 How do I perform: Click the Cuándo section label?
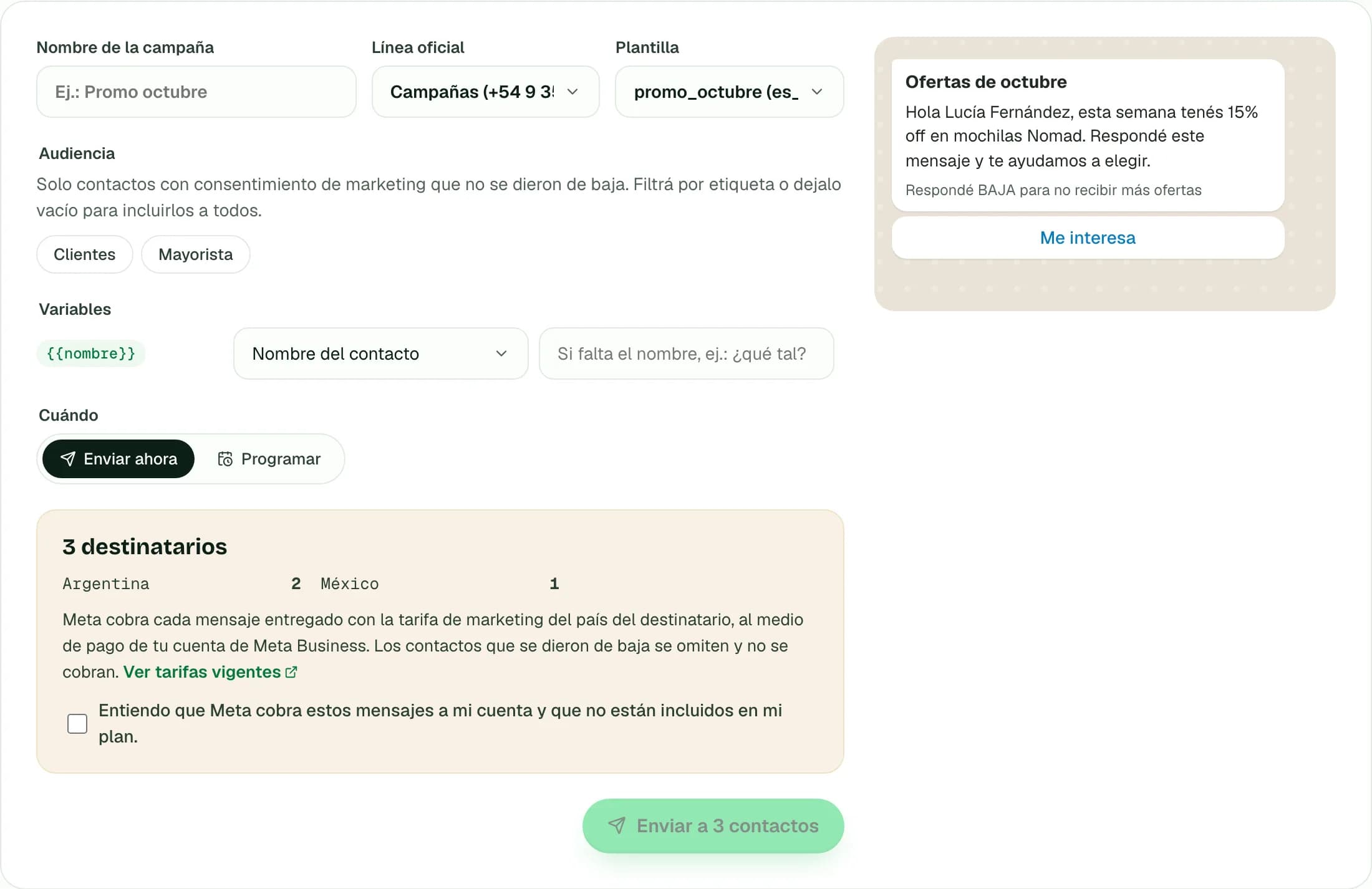coord(69,415)
